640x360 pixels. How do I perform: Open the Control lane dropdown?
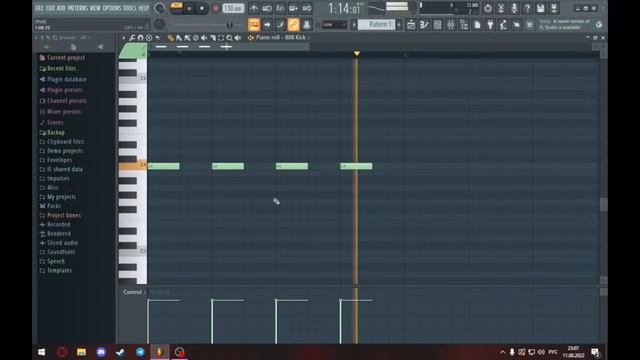point(134,292)
